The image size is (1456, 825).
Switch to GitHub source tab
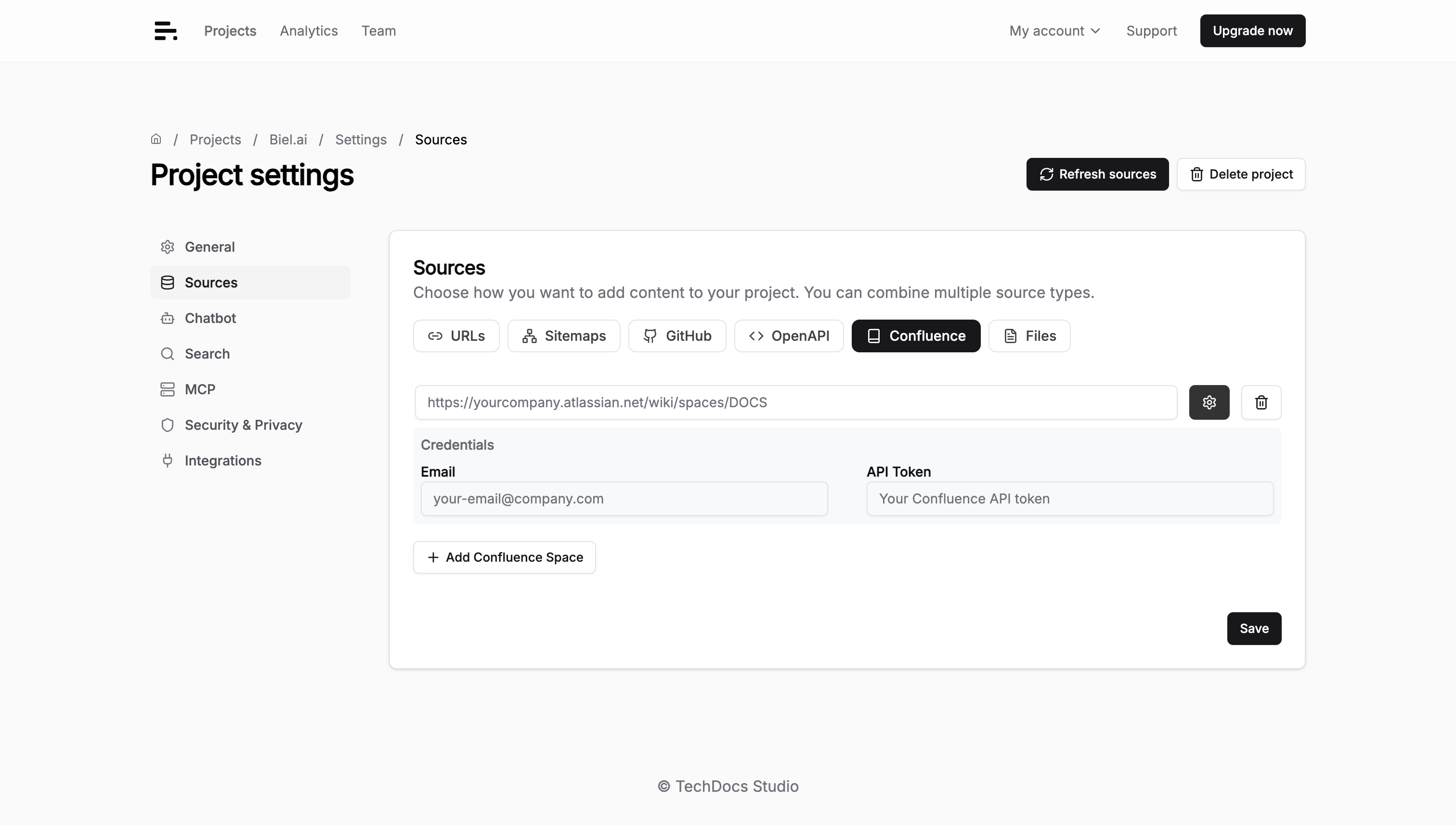[676, 335]
